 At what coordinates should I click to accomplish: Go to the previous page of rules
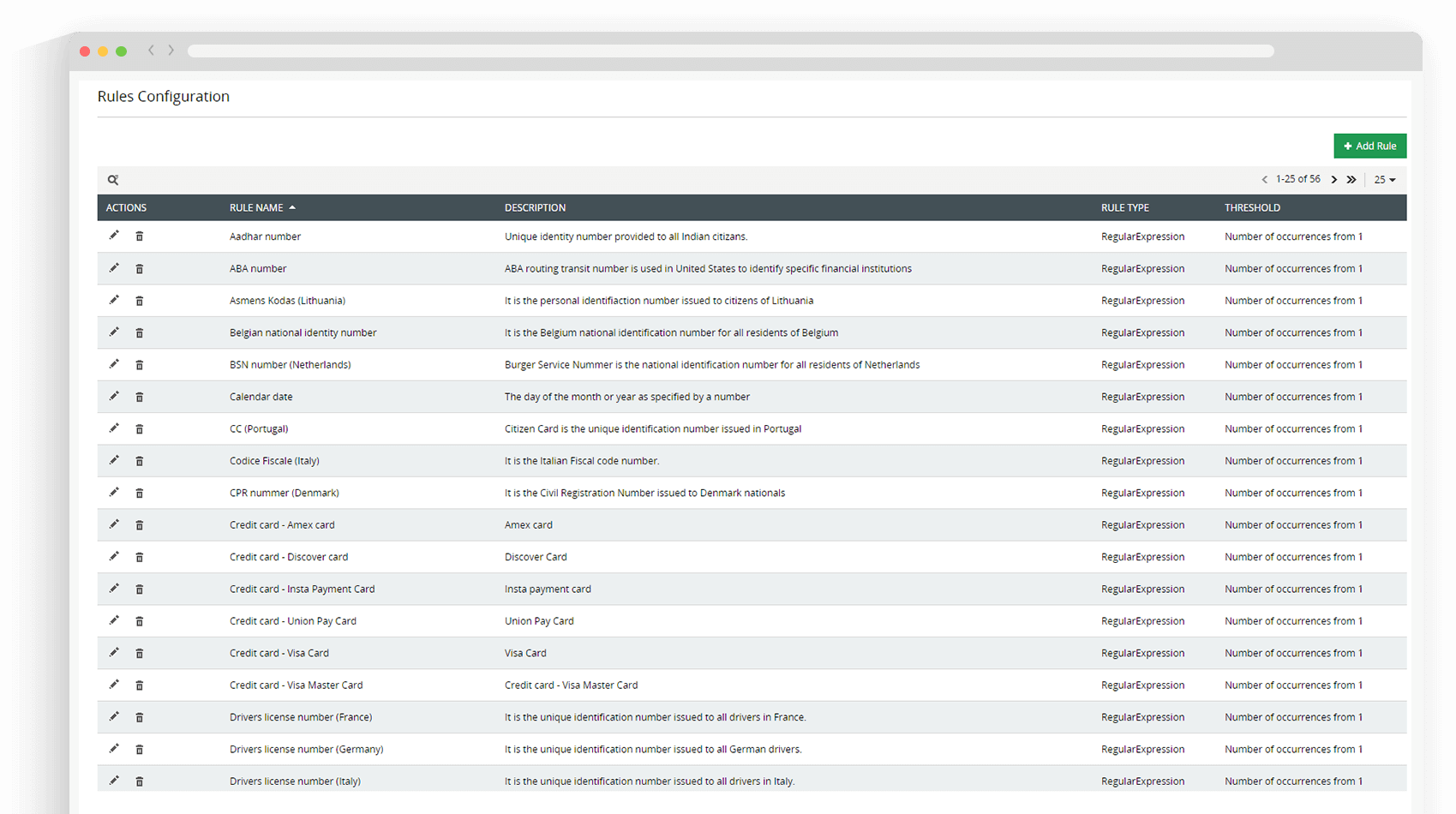click(1264, 180)
